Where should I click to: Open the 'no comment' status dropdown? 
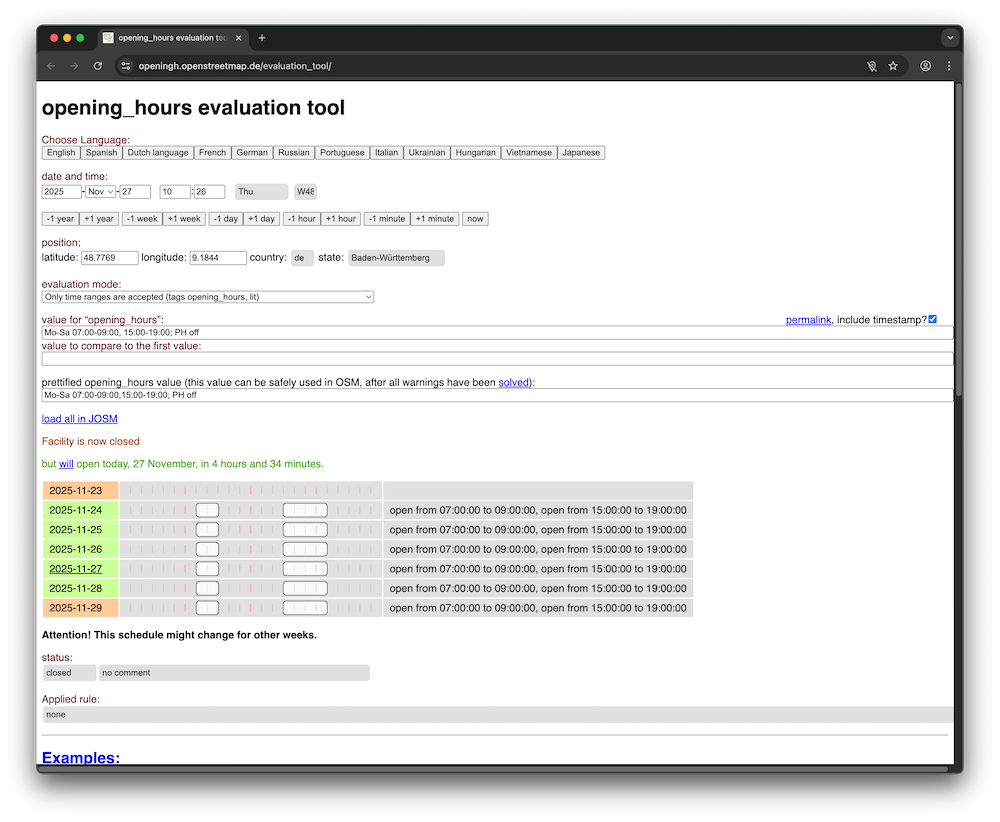pos(234,672)
